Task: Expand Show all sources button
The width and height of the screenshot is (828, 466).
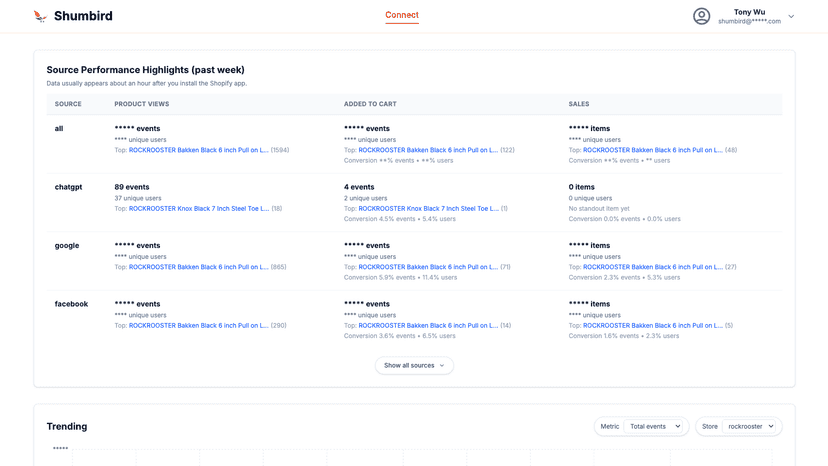Action: (x=414, y=366)
